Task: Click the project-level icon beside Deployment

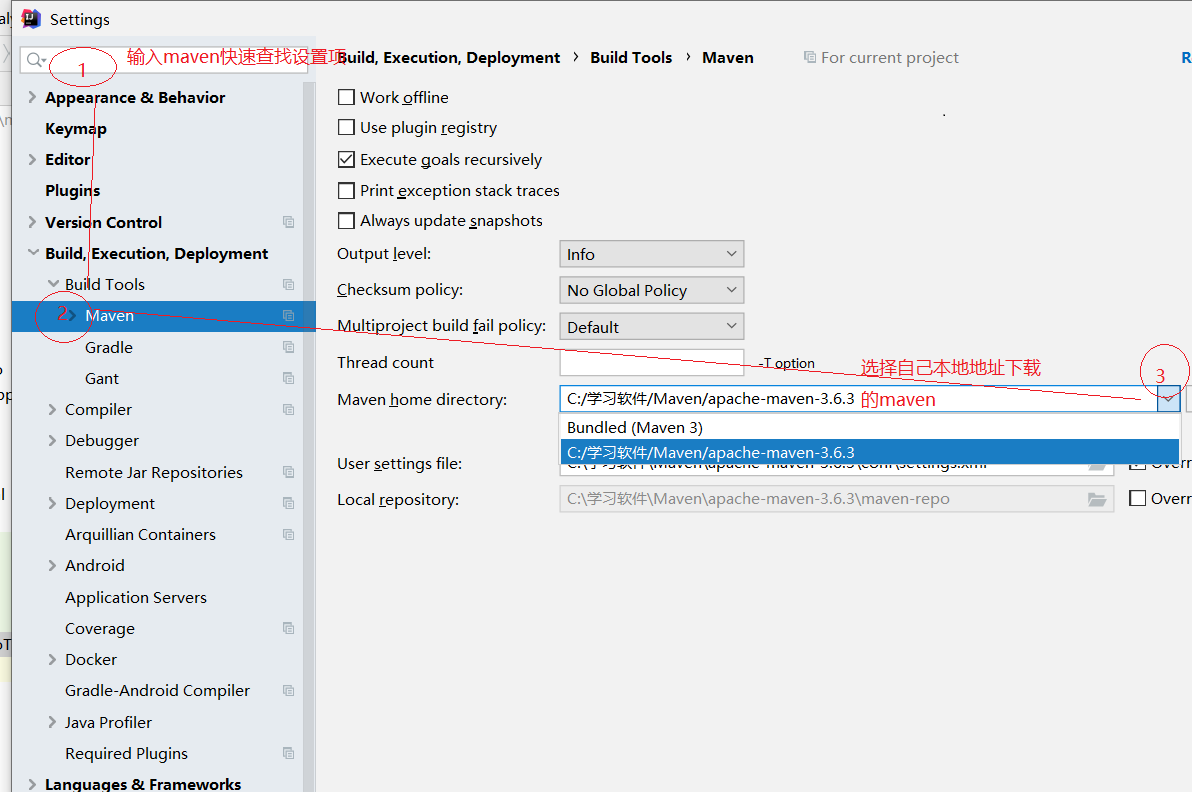Action: pyautogui.click(x=289, y=503)
